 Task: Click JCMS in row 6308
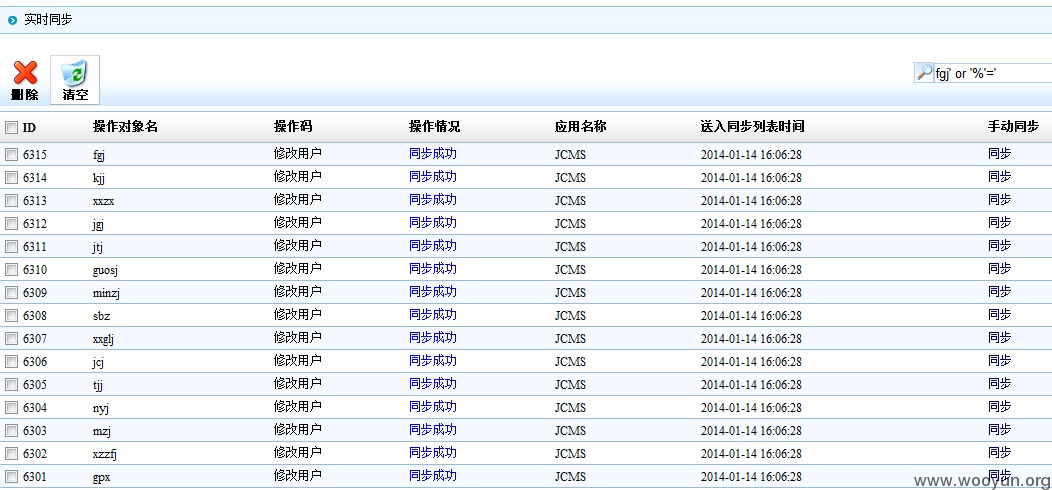[570, 315]
